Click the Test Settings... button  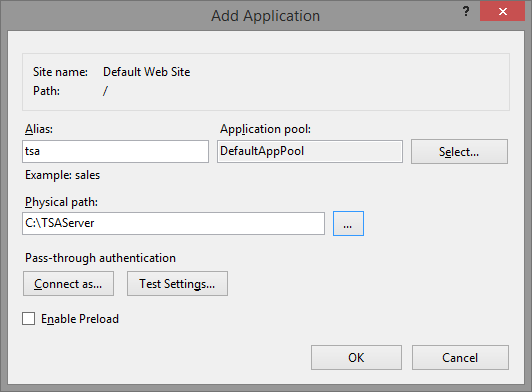(x=177, y=283)
